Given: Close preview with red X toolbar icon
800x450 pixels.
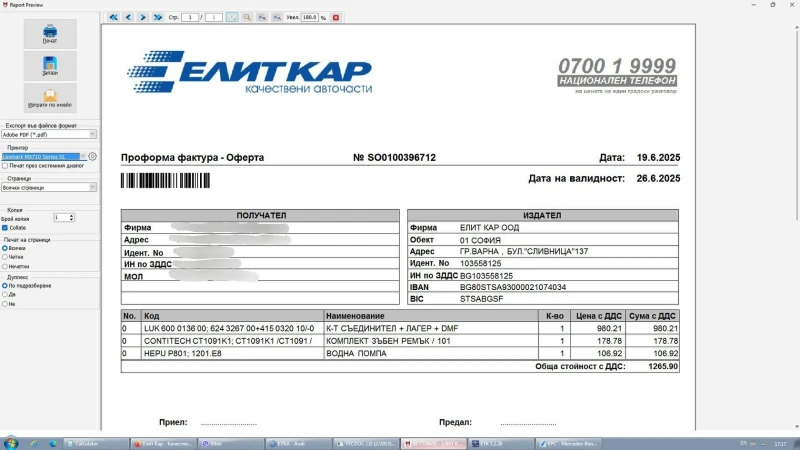Looking at the screenshot, I should click(x=336, y=17).
